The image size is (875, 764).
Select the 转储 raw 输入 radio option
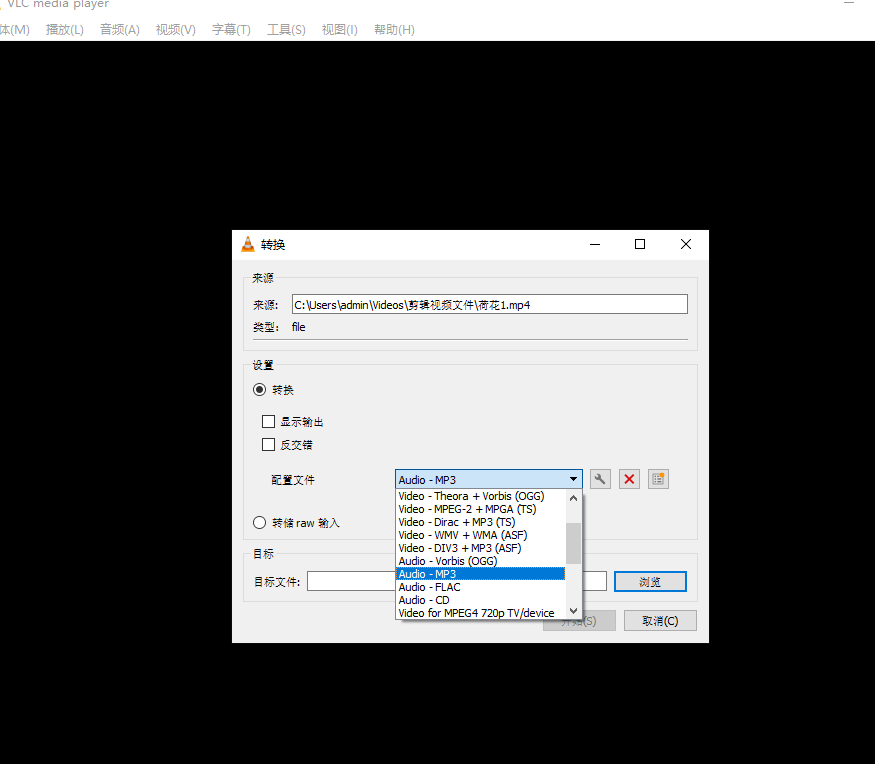click(x=259, y=523)
